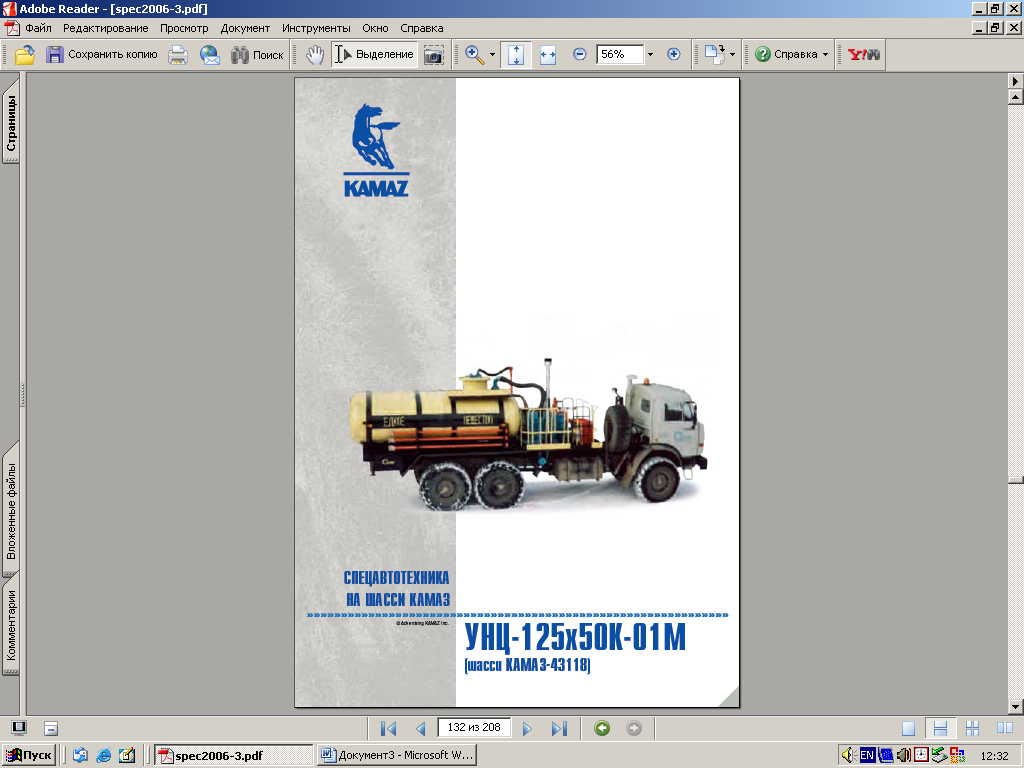1024x768 pixels.
Task: Decrease zoom with the minus button
Action: 579,54
